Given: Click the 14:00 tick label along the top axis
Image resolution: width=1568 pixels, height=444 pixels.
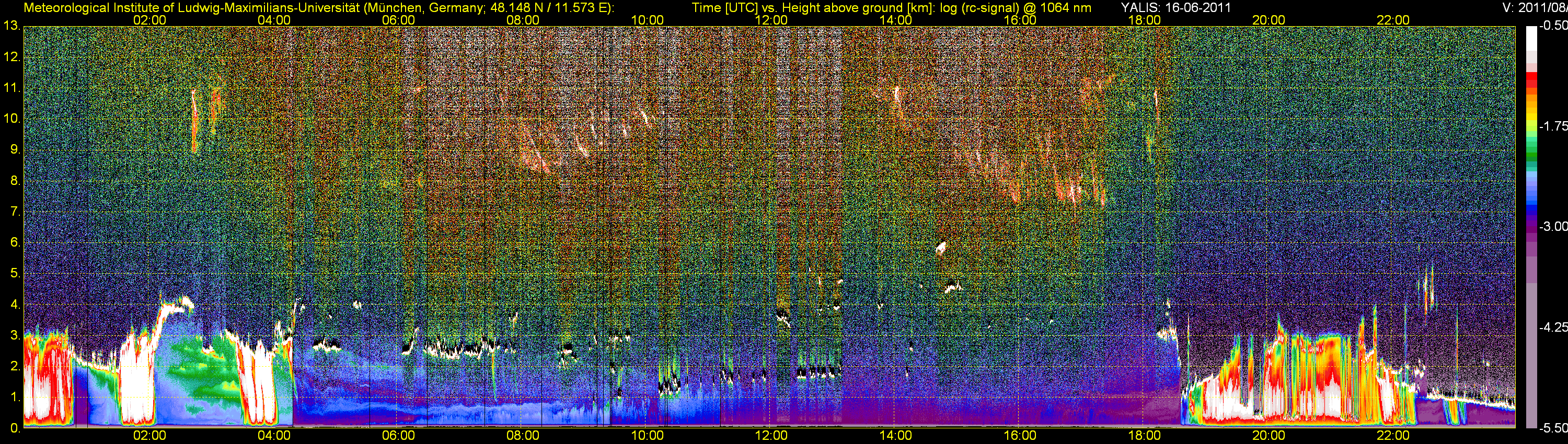Looking at the screenshot, I should (896, 20).
